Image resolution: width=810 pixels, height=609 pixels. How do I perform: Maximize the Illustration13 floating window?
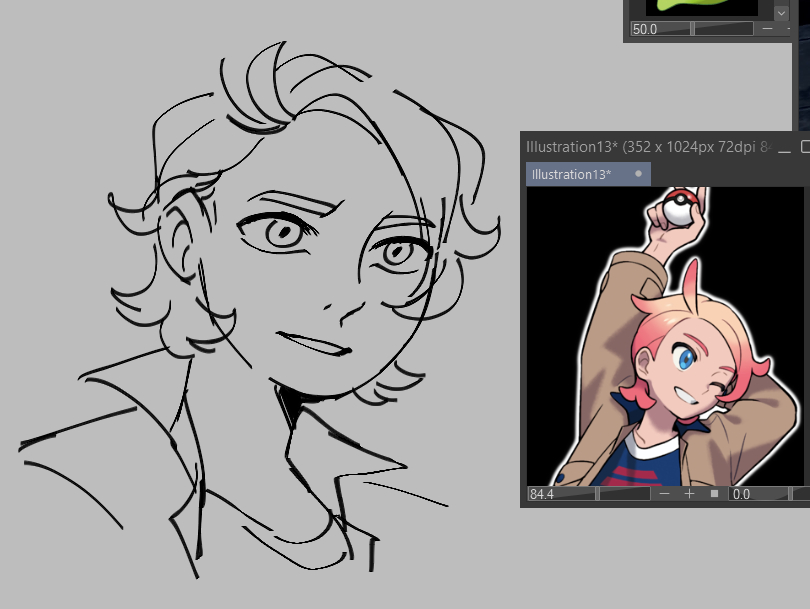click(805, 147)
